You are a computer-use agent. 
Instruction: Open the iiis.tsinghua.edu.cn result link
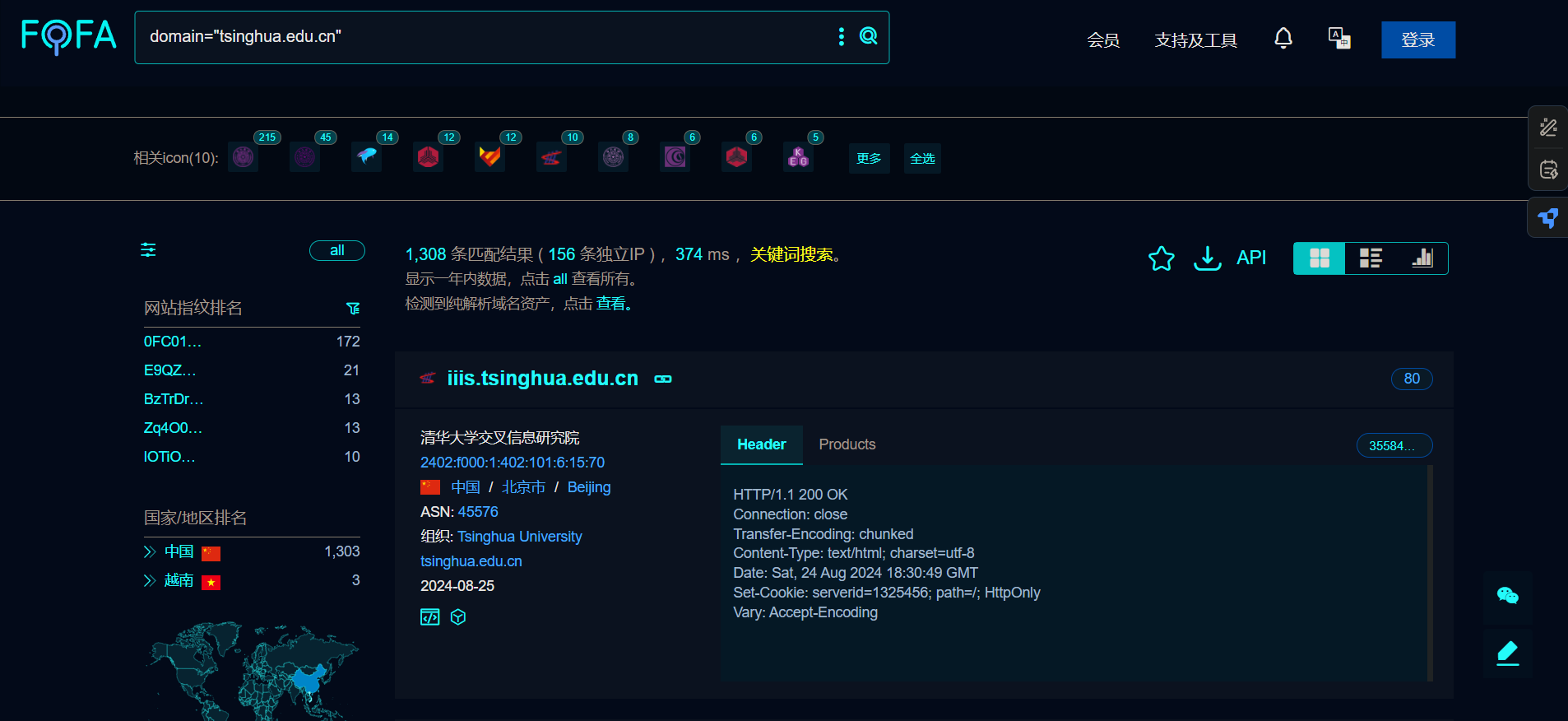pos(543,379)
